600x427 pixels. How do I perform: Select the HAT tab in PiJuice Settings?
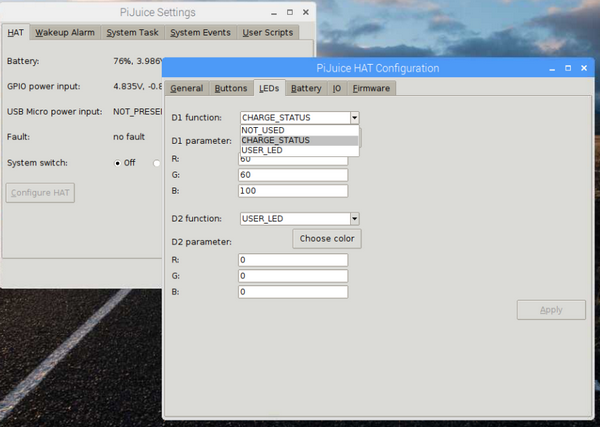coord(16,33)
